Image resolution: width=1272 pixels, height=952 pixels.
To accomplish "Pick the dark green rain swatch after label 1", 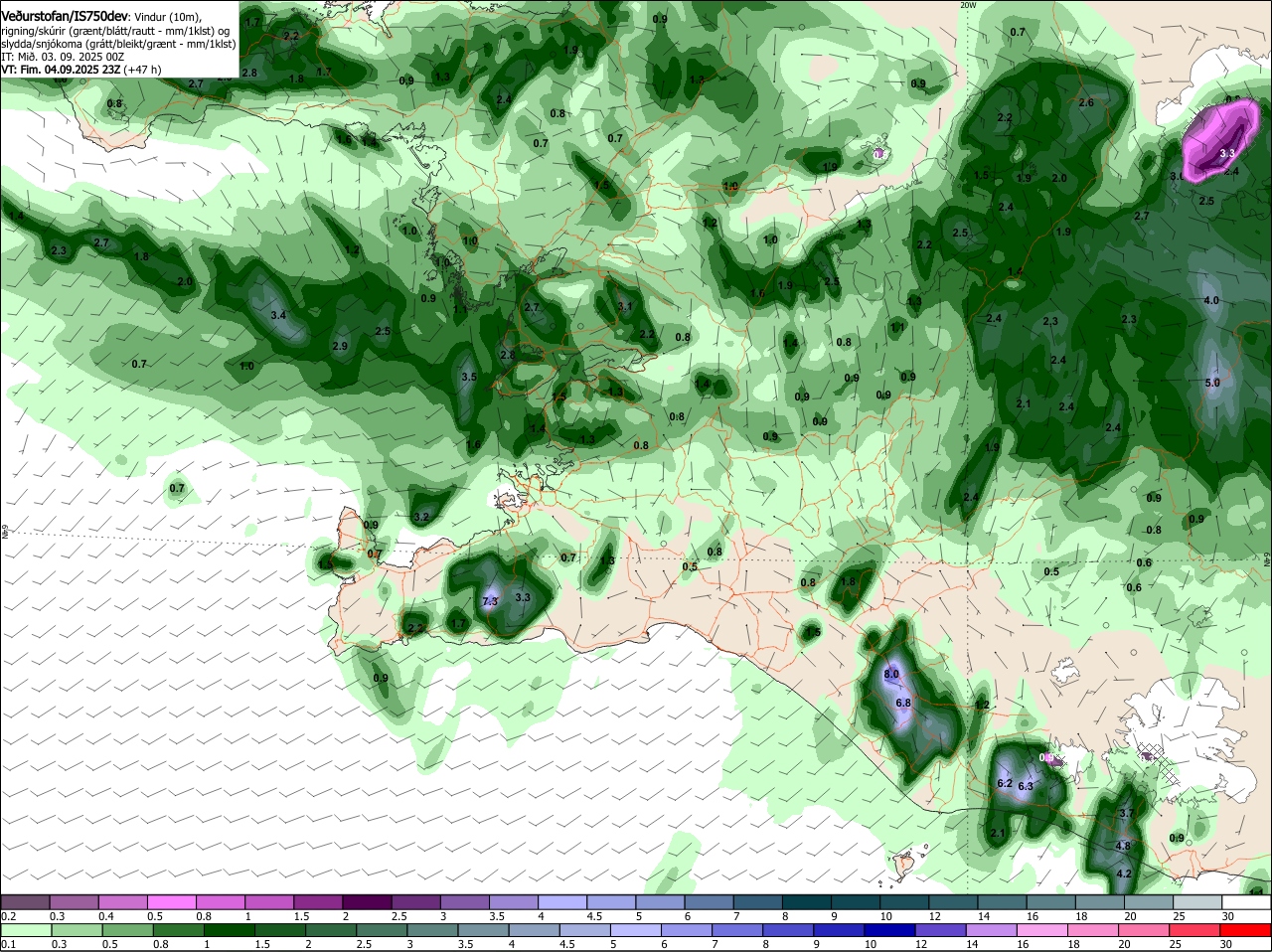I will [x=228, y=930].
